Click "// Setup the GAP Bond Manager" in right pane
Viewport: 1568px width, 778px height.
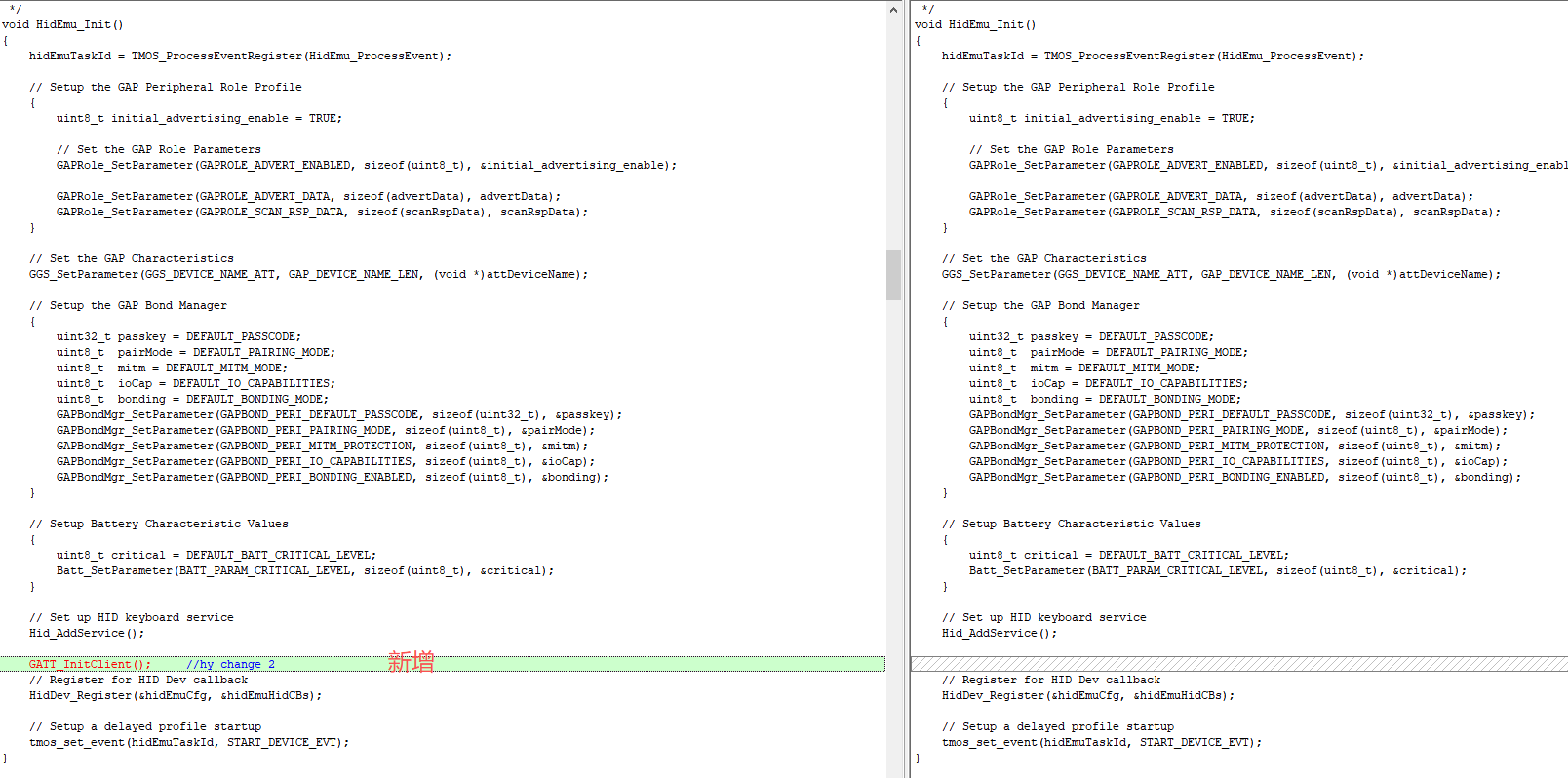point(1040,305)
